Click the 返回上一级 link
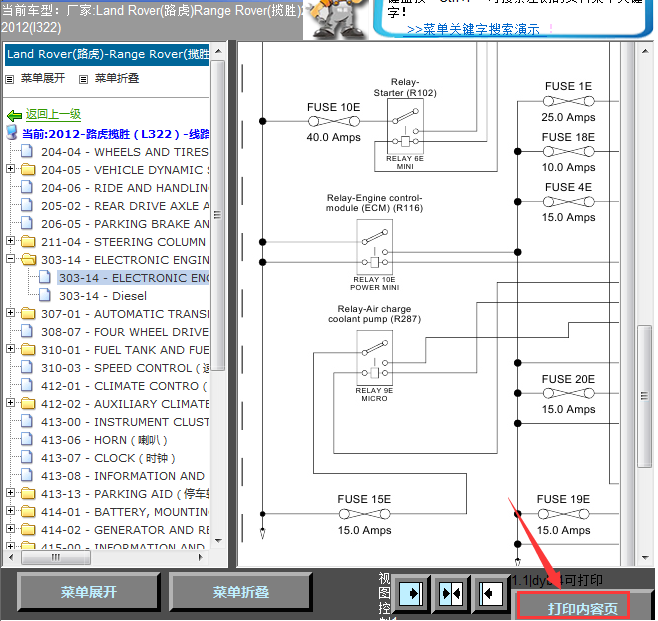Viewport: 658px width, 621px height. coord(53,114)
